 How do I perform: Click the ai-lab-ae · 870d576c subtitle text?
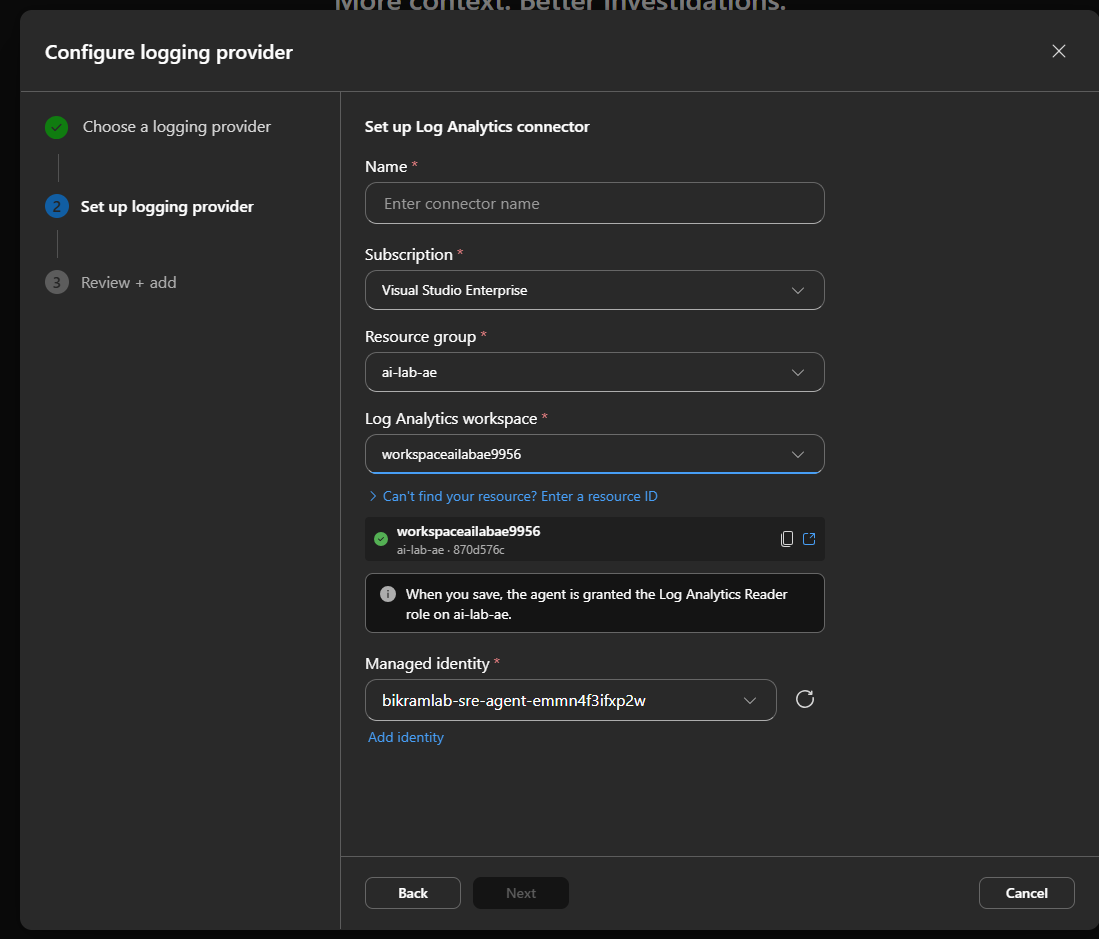click(451, 550)
